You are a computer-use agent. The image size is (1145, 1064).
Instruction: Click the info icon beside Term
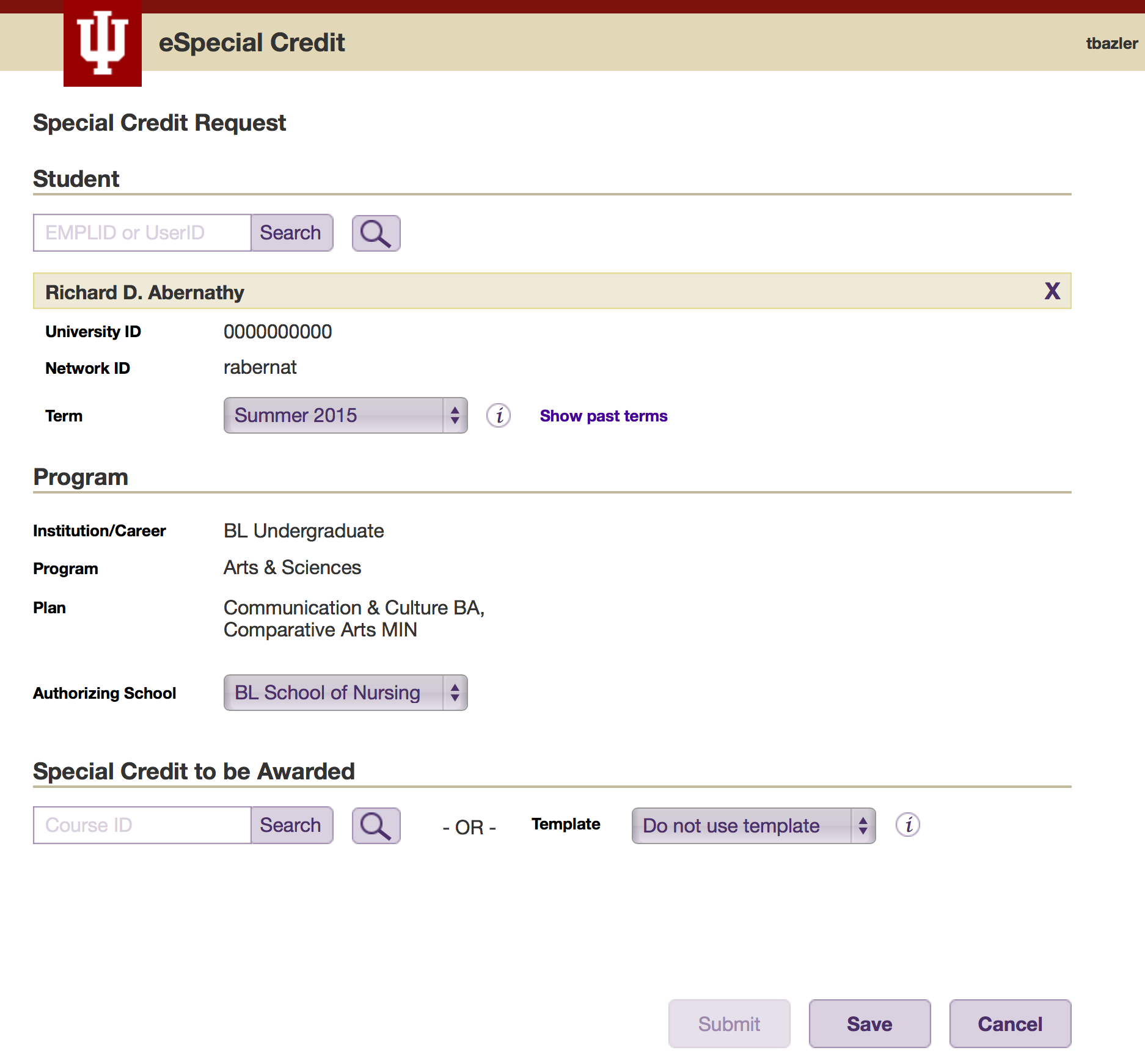499,415
